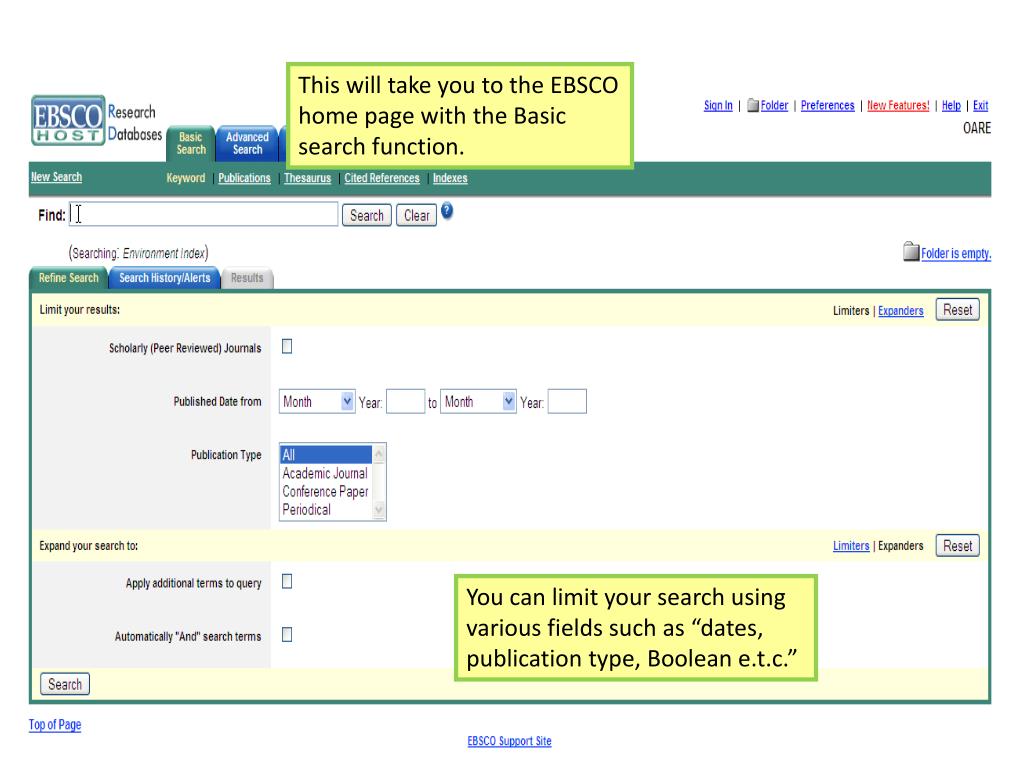Screen dimensions: 1024x768
Task: Open the EBSCO Support Site link
Action: [509, 741]
